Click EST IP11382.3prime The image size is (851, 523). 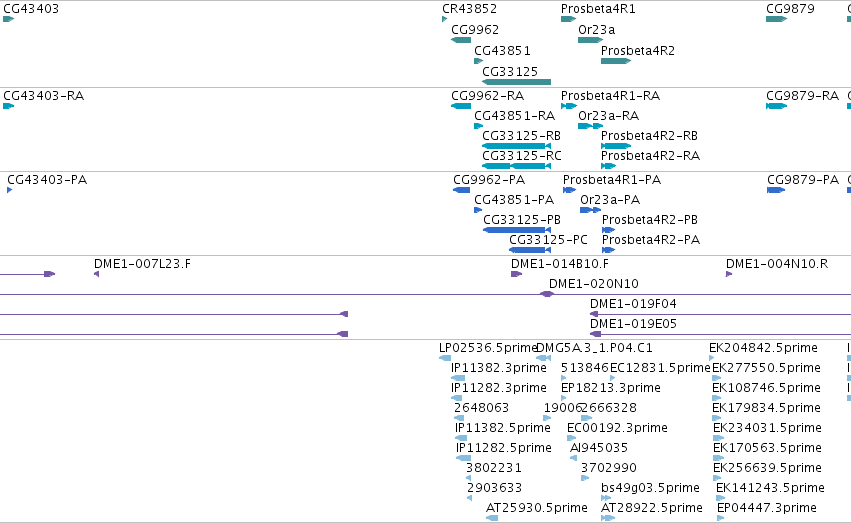tap(499, 368)
